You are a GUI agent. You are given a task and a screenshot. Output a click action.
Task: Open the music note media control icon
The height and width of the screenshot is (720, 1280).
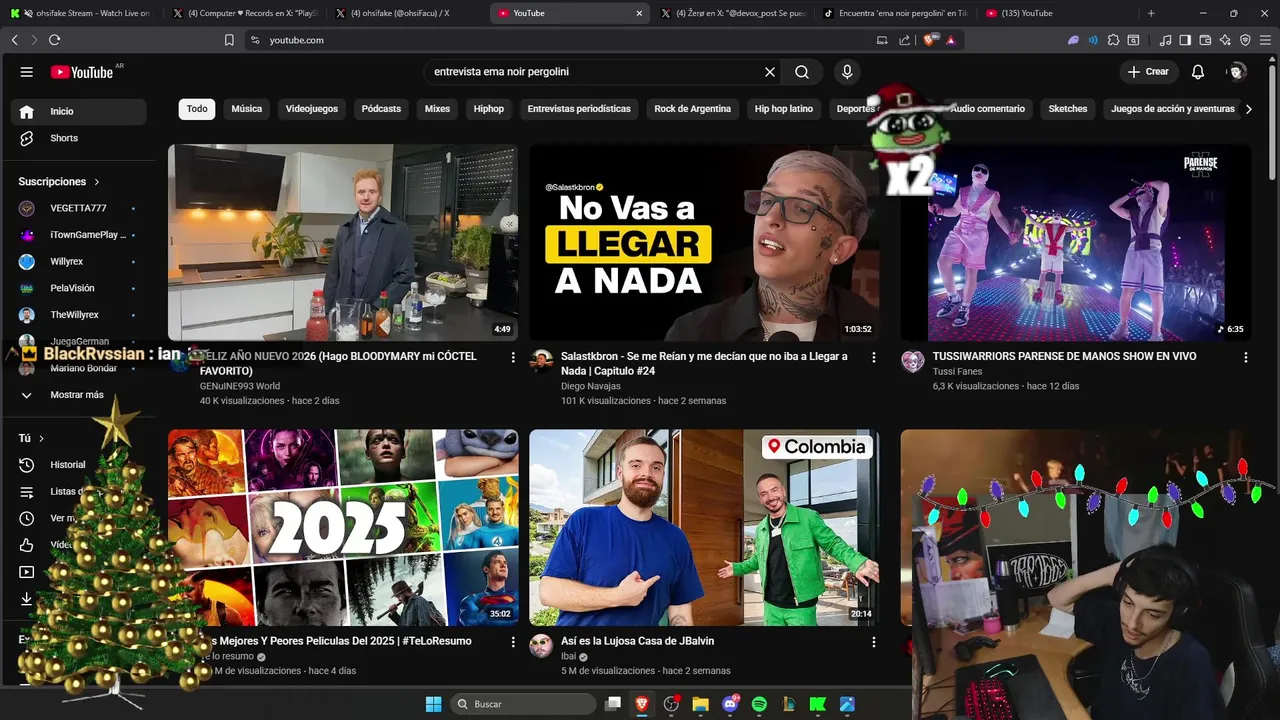1165,40
